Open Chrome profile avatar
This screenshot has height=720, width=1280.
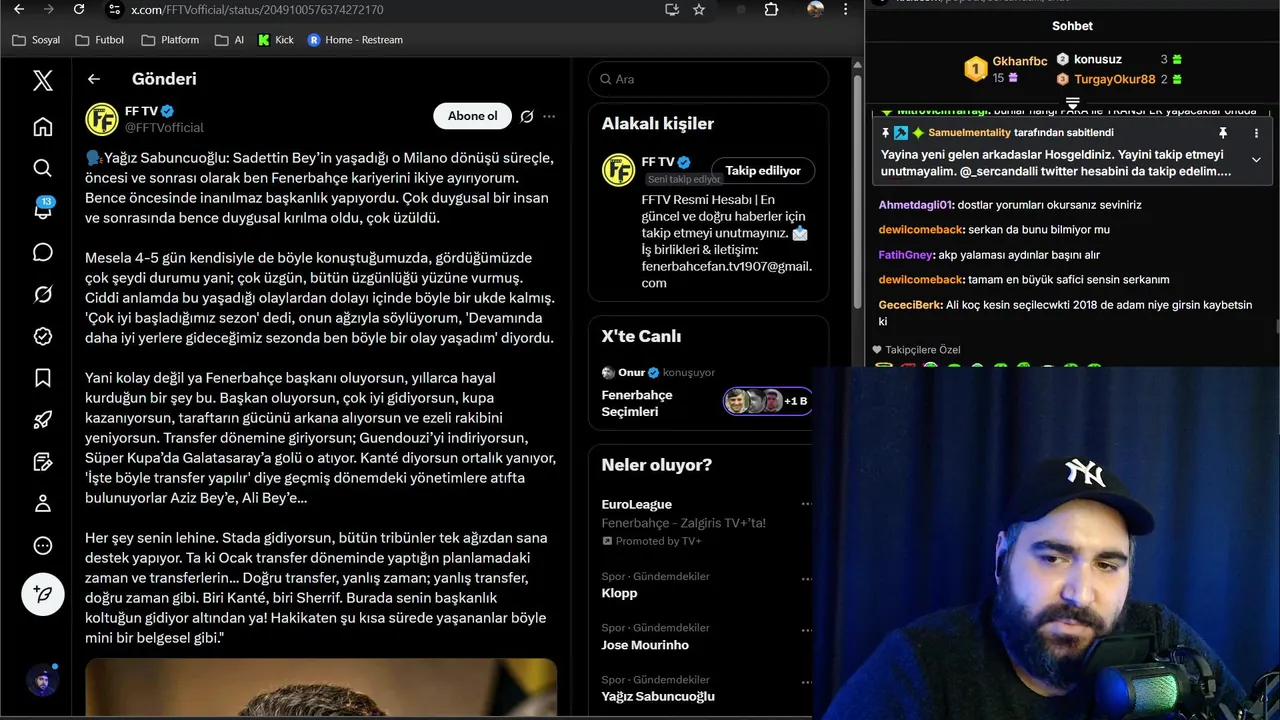click(816, 9)
